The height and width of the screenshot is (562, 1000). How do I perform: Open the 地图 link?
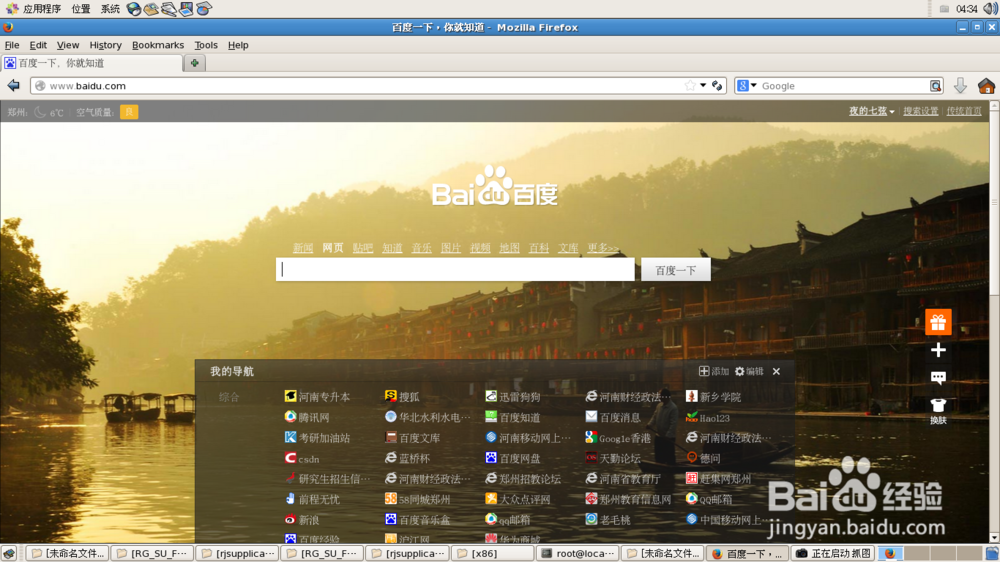pyautogui.click(x=509, y=248)
